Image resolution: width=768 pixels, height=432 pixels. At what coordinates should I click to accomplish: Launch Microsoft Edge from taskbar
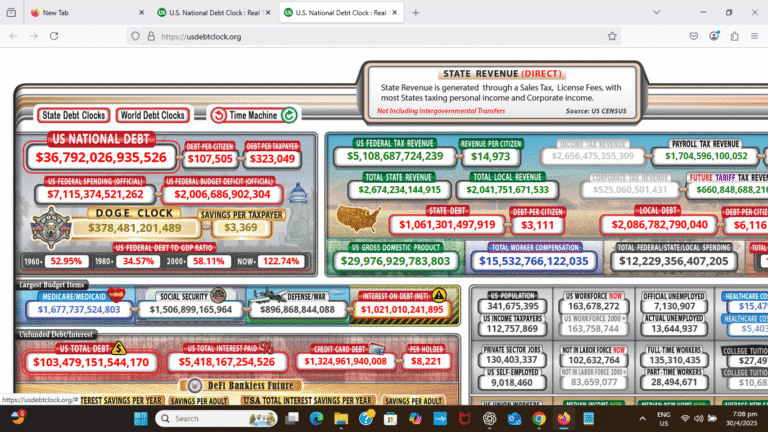tap(316, 418)
